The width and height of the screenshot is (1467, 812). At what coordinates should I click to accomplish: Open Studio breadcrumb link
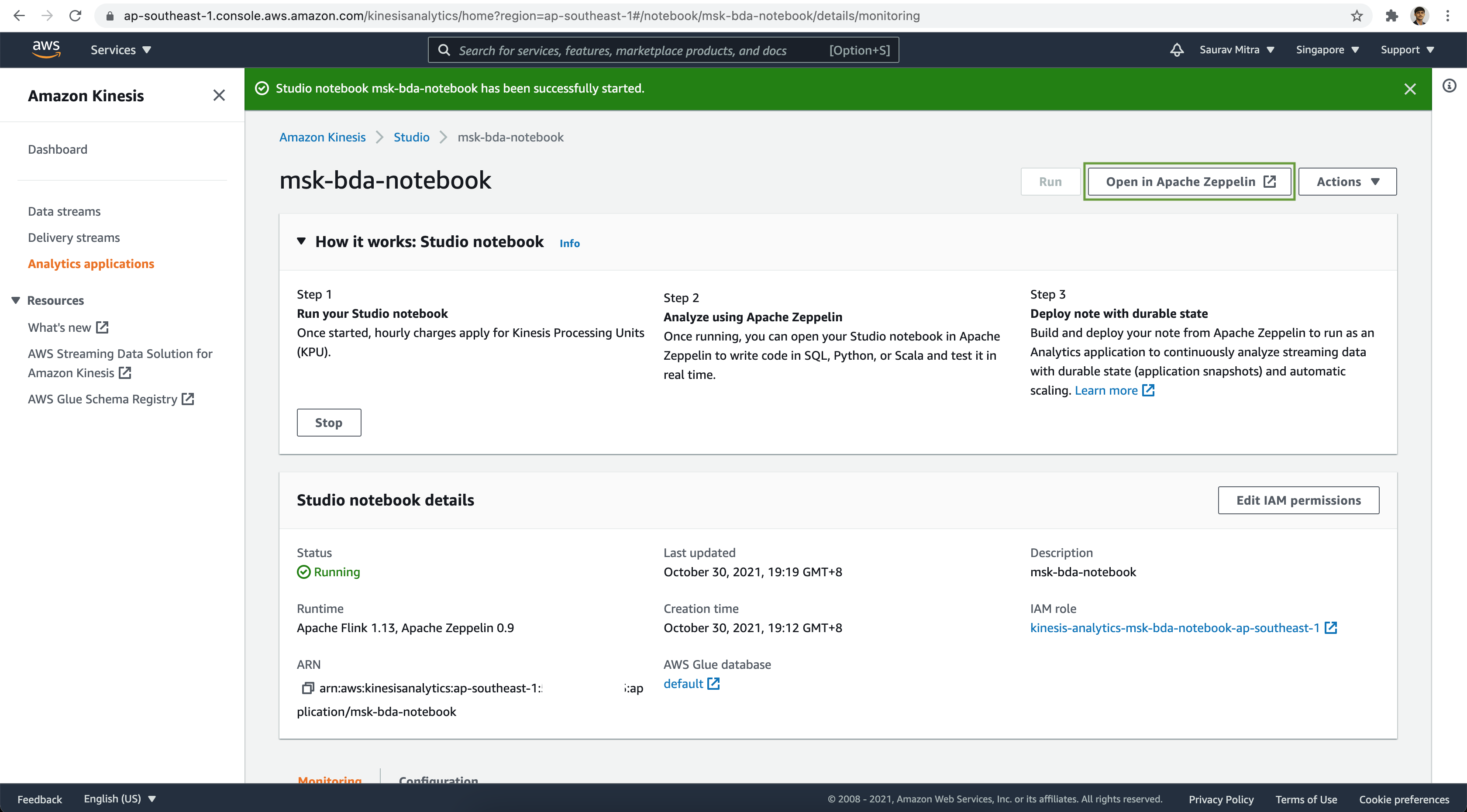411,137
